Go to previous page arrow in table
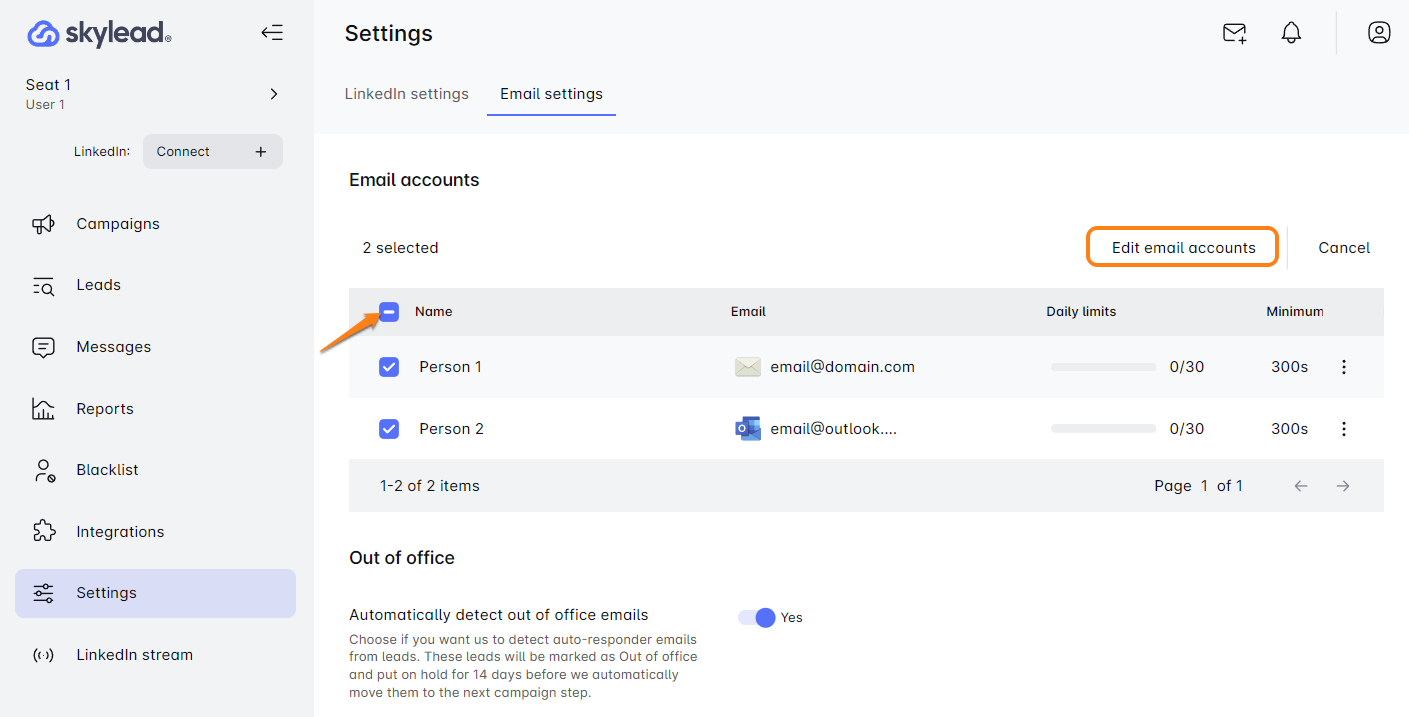 [1301, 486]
